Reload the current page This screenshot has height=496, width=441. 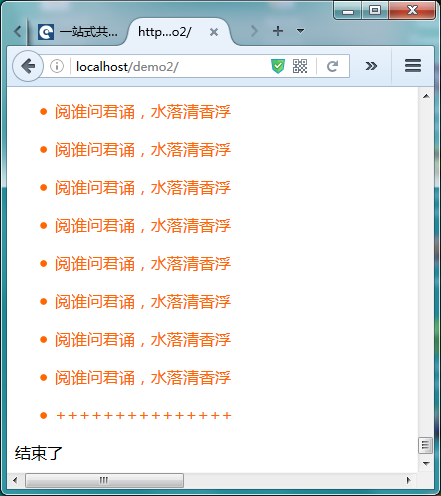(332, 66)
